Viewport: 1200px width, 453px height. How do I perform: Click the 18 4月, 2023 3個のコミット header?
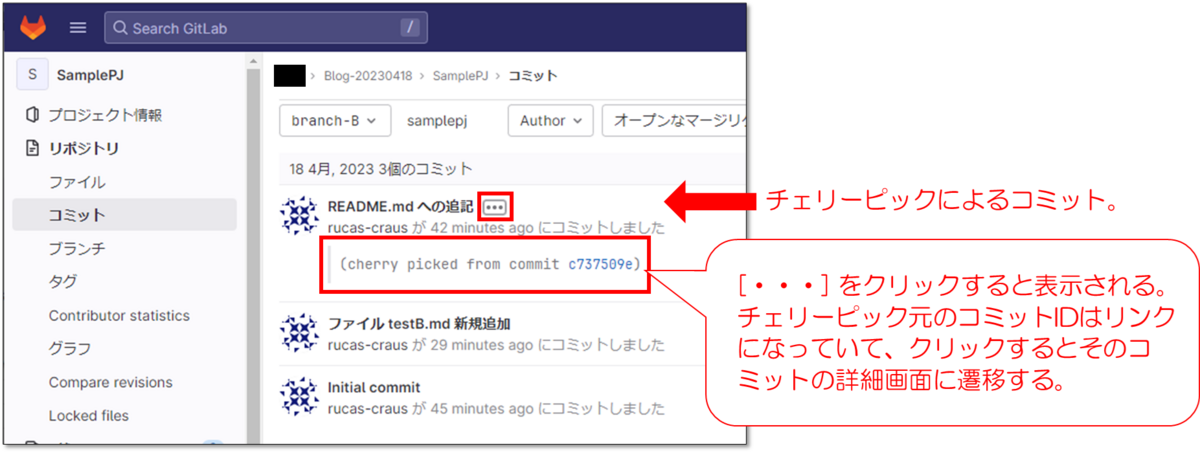click(x=381, y=169)
